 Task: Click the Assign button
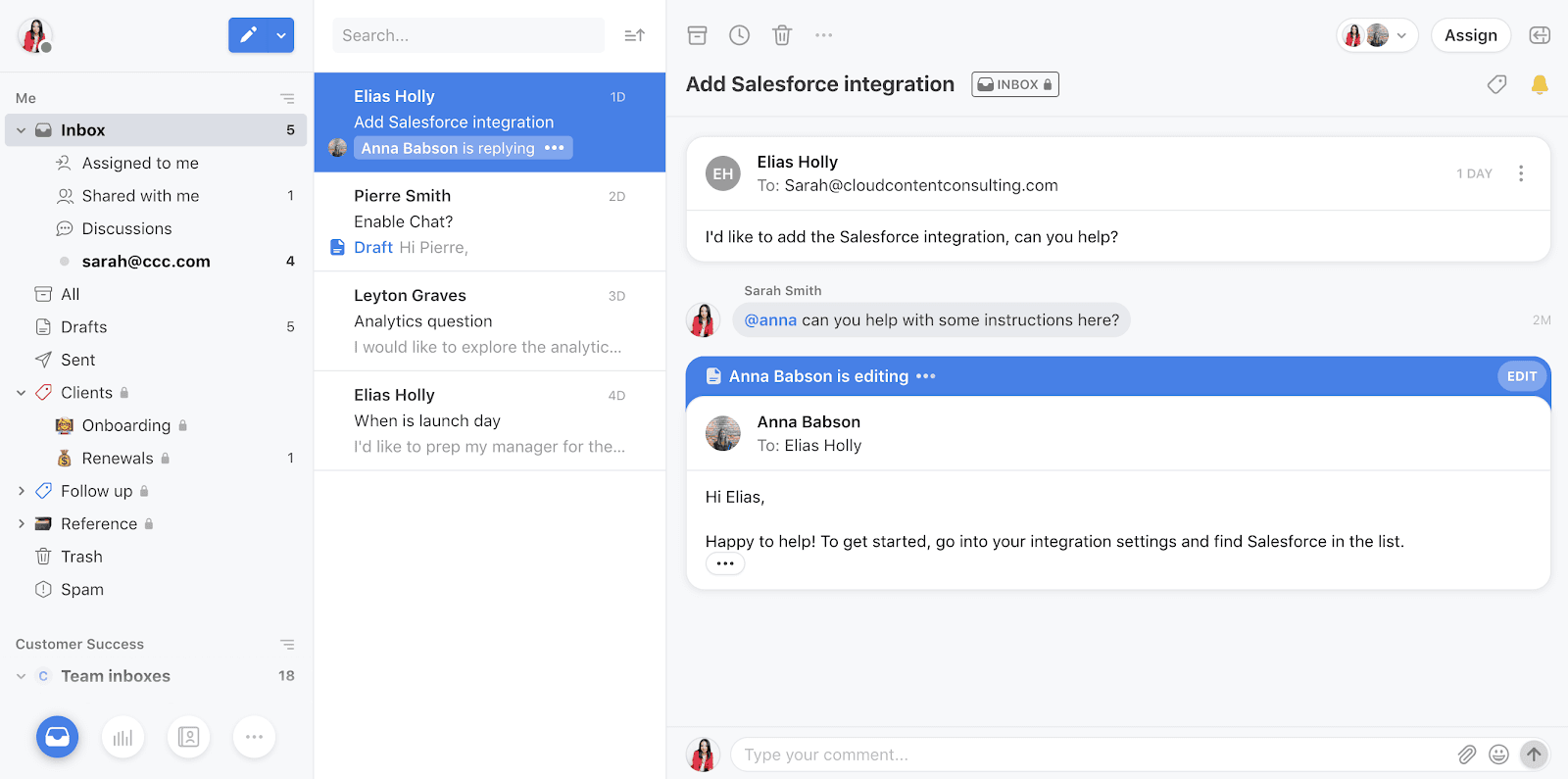click(1471, 35)
